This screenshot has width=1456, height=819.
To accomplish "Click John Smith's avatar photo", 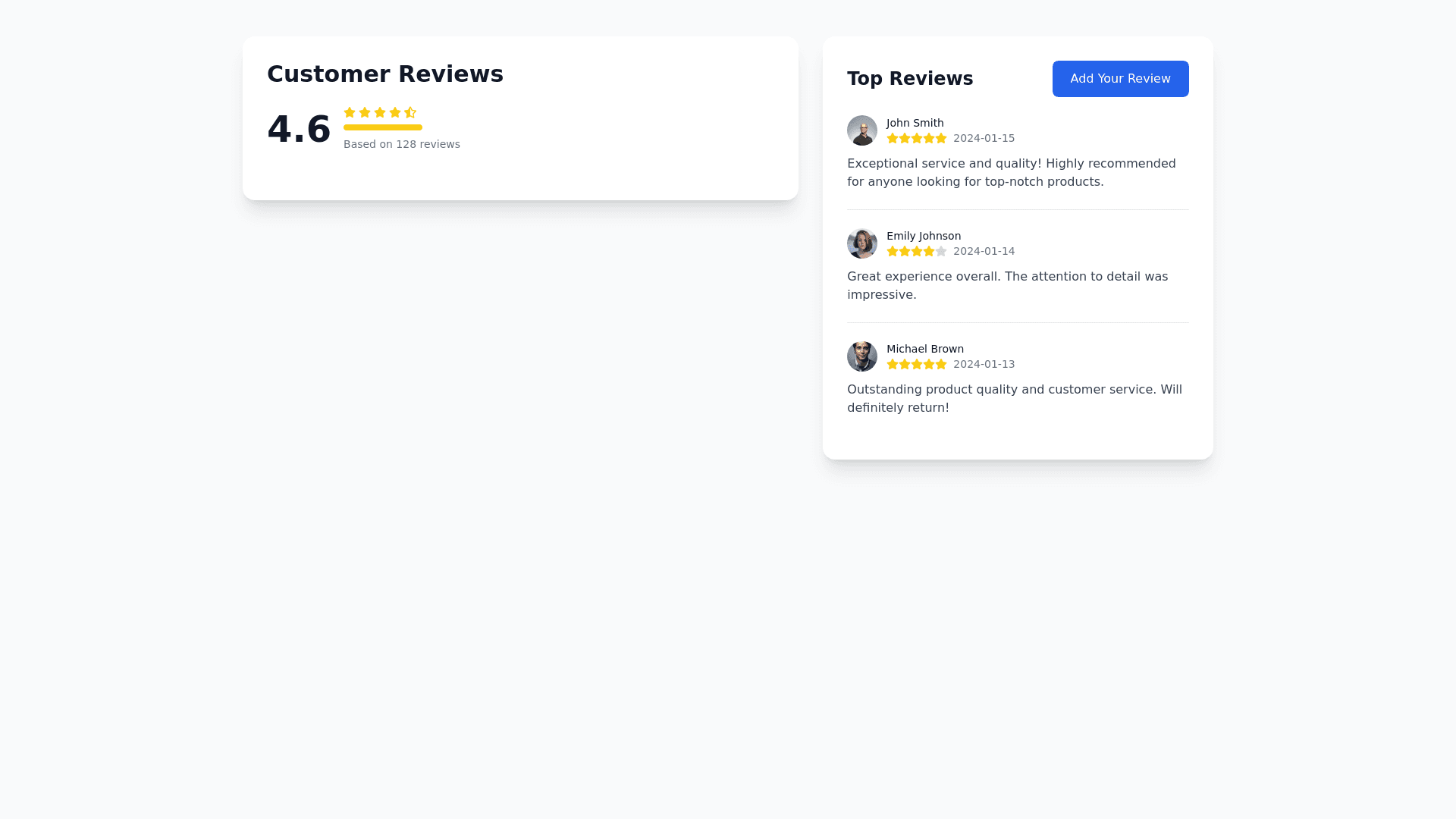I will click(x=861, y=130).
